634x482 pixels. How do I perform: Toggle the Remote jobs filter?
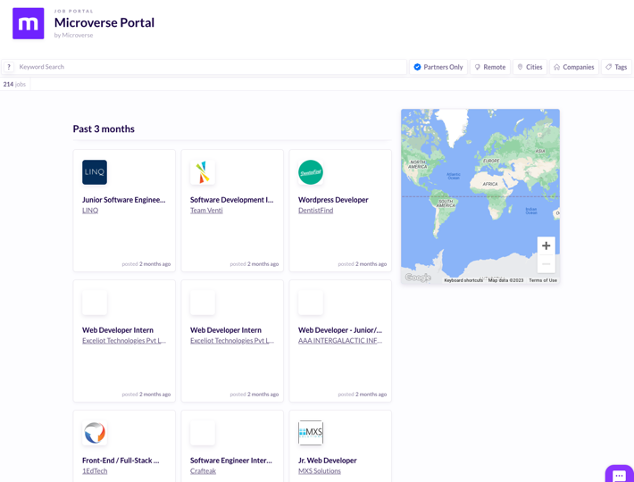pos(490,67)
